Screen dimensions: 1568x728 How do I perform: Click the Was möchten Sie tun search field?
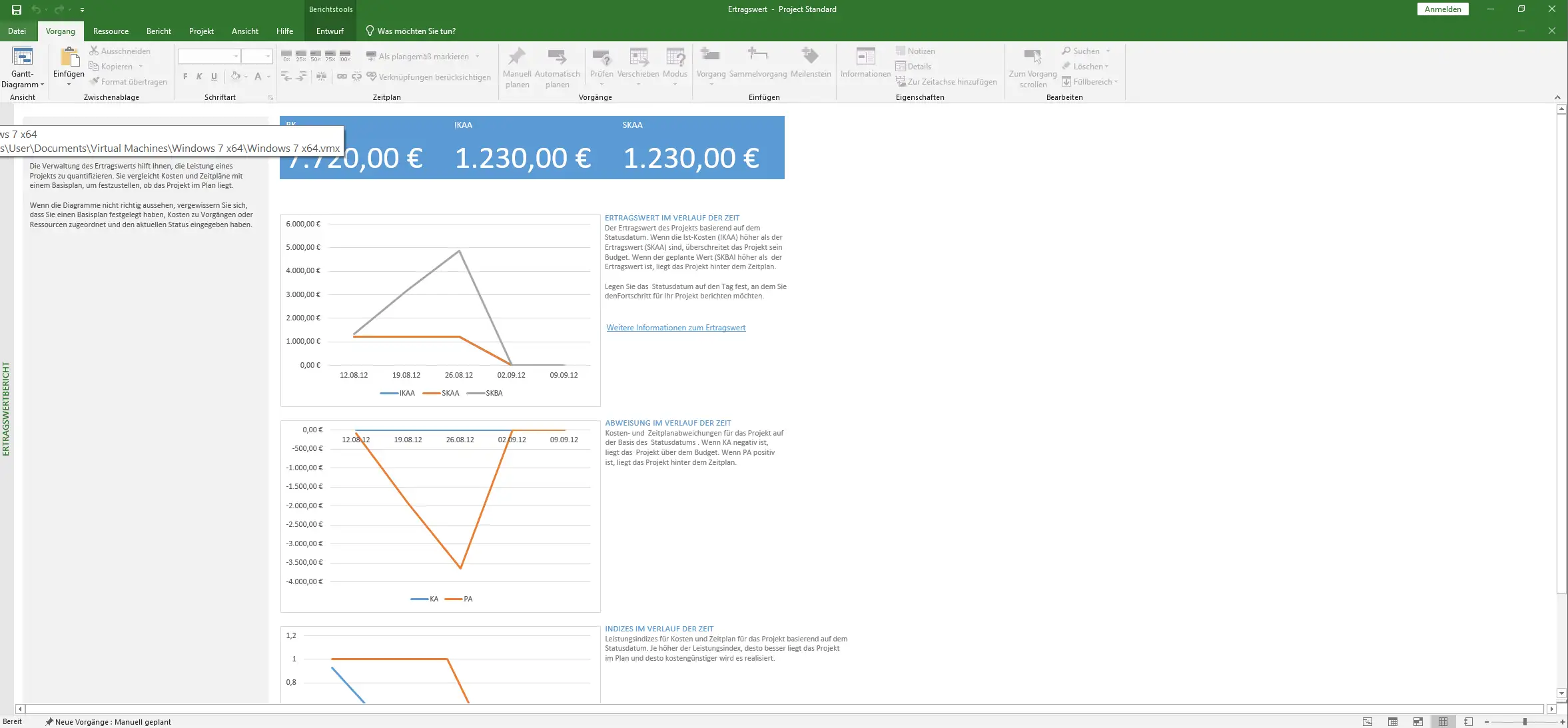(x=416, y=31)
